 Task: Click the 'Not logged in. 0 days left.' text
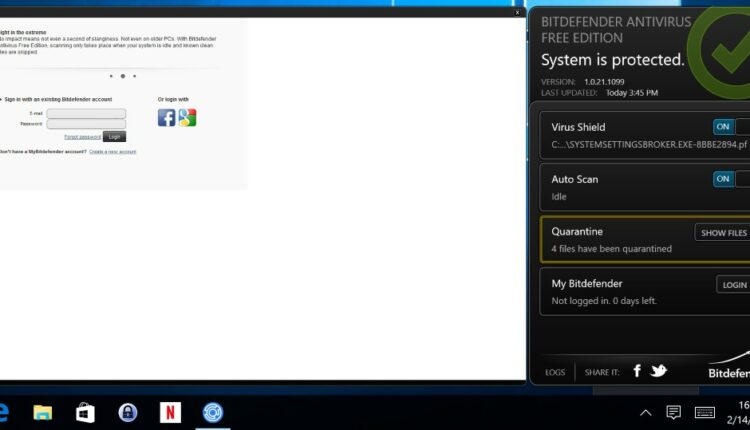[604, 301]
